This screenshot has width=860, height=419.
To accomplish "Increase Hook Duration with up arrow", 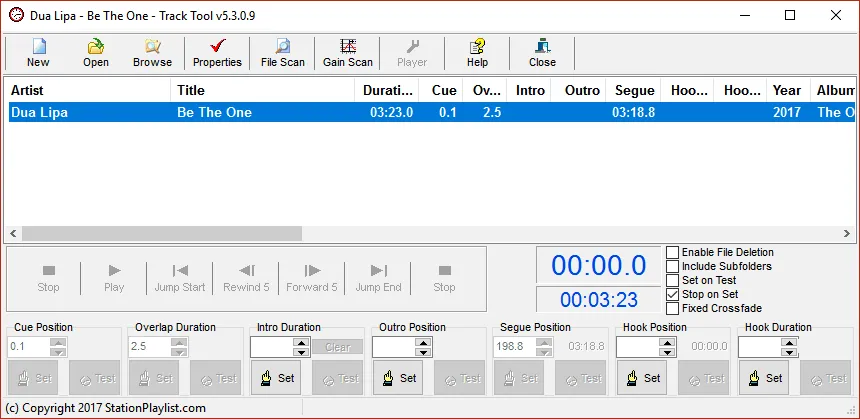I will 789,342.
